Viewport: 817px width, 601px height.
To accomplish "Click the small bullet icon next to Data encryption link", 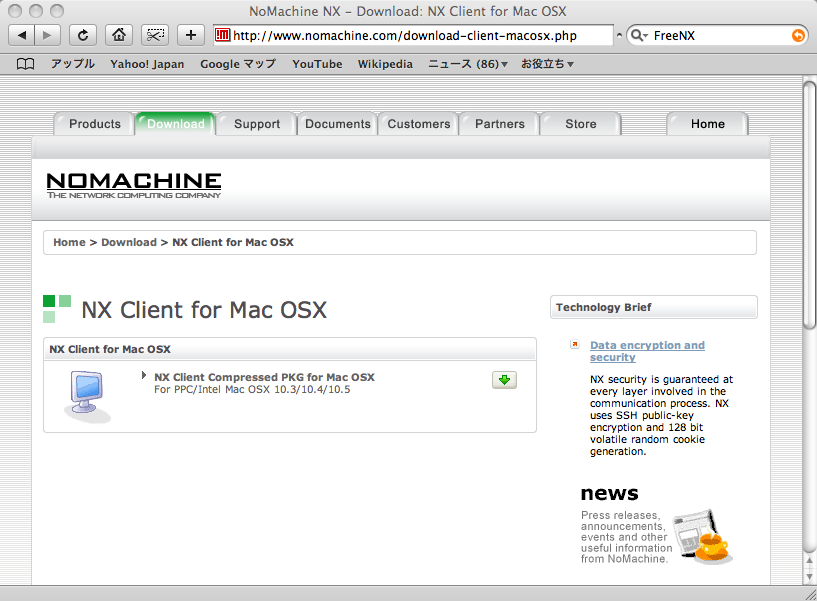I will [575, 345].
